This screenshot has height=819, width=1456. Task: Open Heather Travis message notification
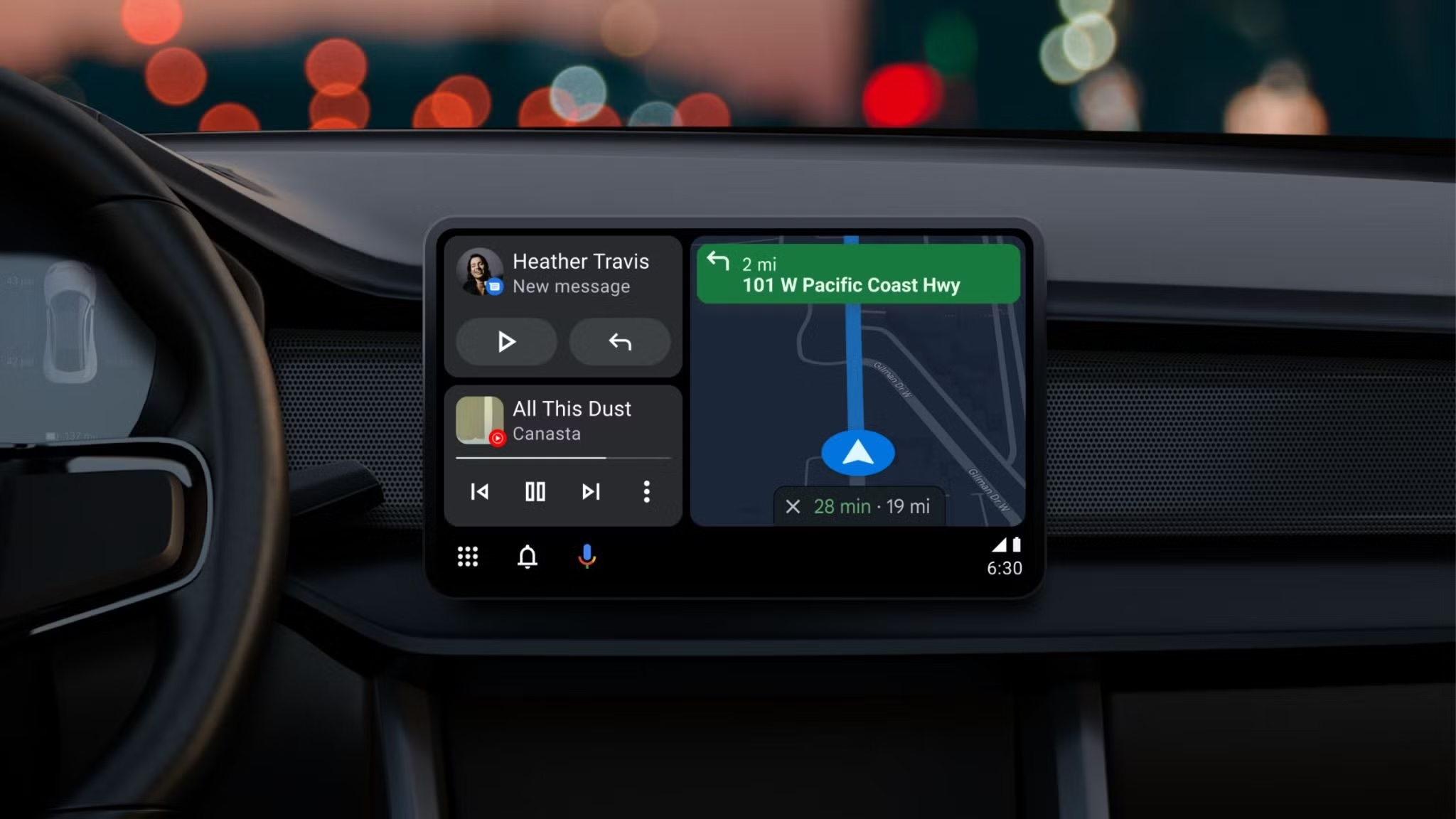tap(563, 273)
